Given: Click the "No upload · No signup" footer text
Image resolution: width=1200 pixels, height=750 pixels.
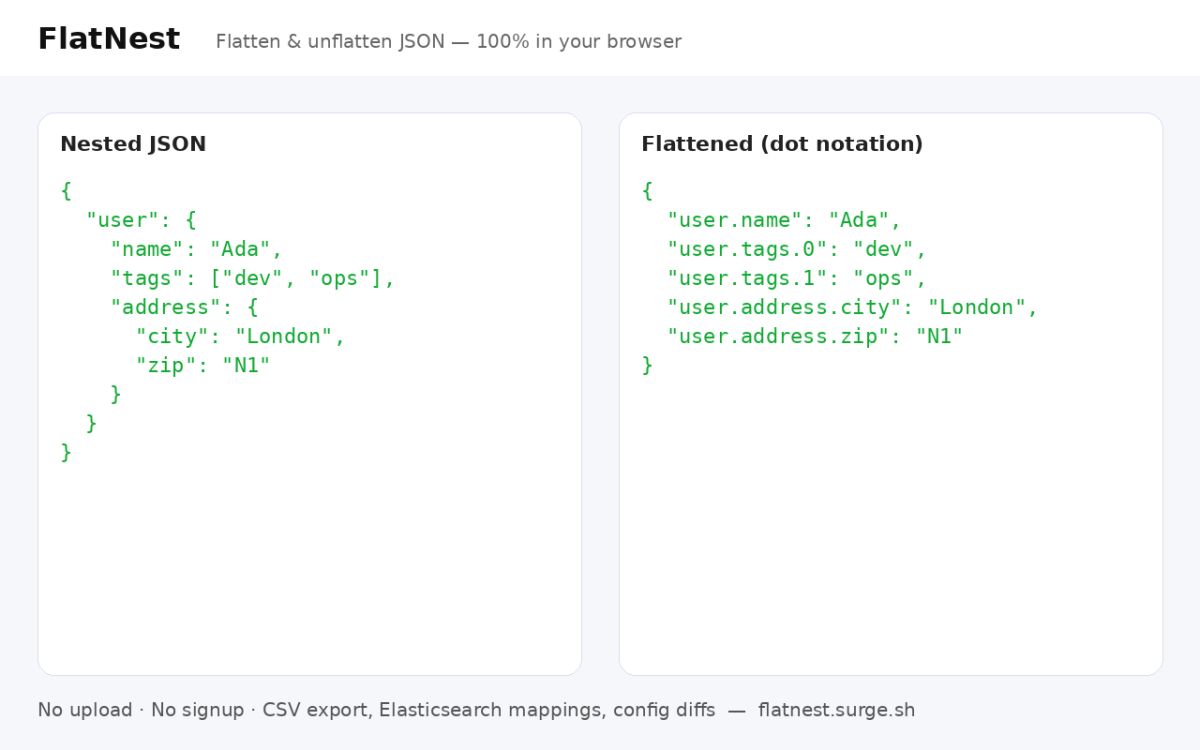Looking at the screenshot, I should [x=141, y=710].
